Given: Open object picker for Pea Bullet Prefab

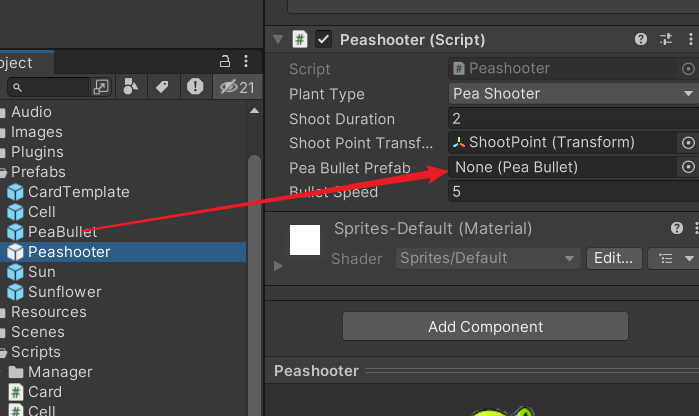Looking at the screenshot, I should click(687, 167).
